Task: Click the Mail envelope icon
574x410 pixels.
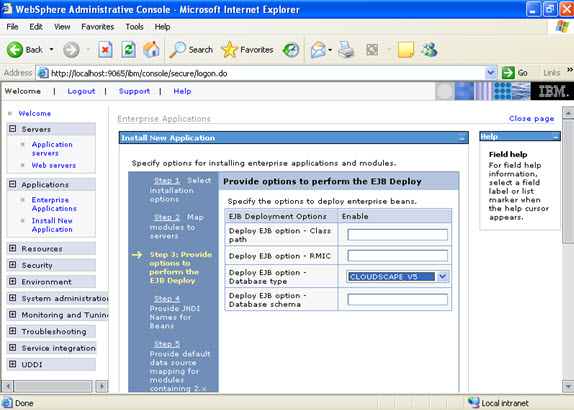Action: [x=318, y=50]
